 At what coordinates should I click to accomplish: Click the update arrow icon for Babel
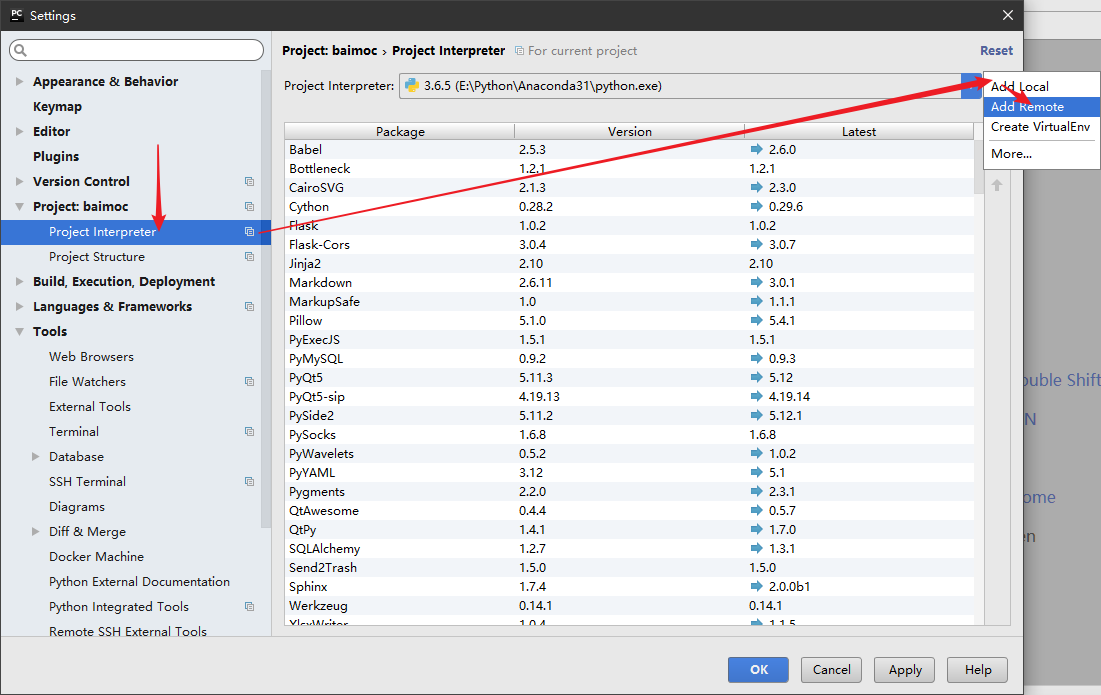click(756, 149)
